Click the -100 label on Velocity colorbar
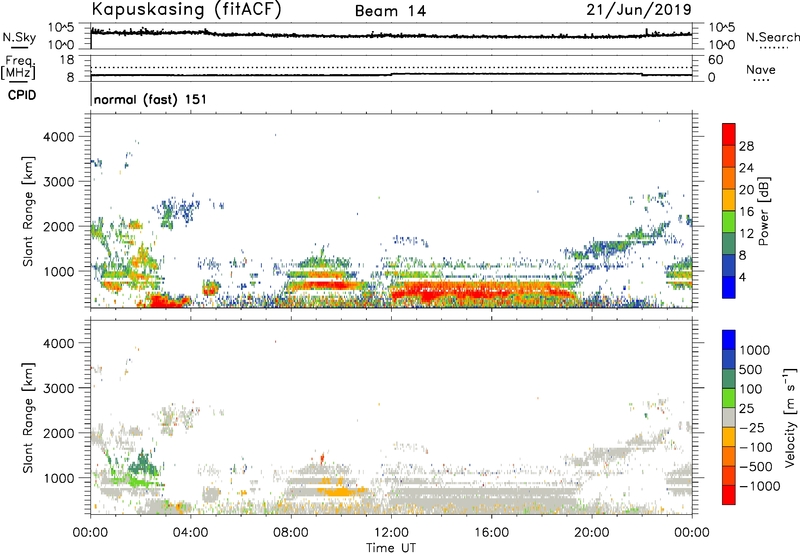Screen dimensions: 800x554 pos(755,447)
